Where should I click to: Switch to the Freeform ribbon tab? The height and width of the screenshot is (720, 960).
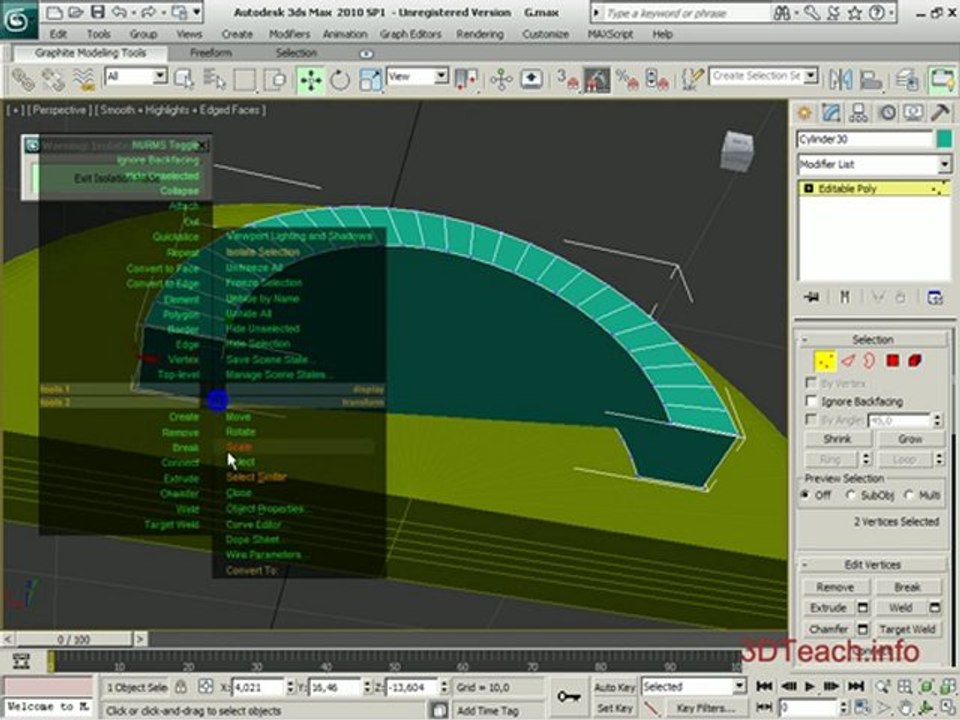pyautogui.click(x=211, y=53)
